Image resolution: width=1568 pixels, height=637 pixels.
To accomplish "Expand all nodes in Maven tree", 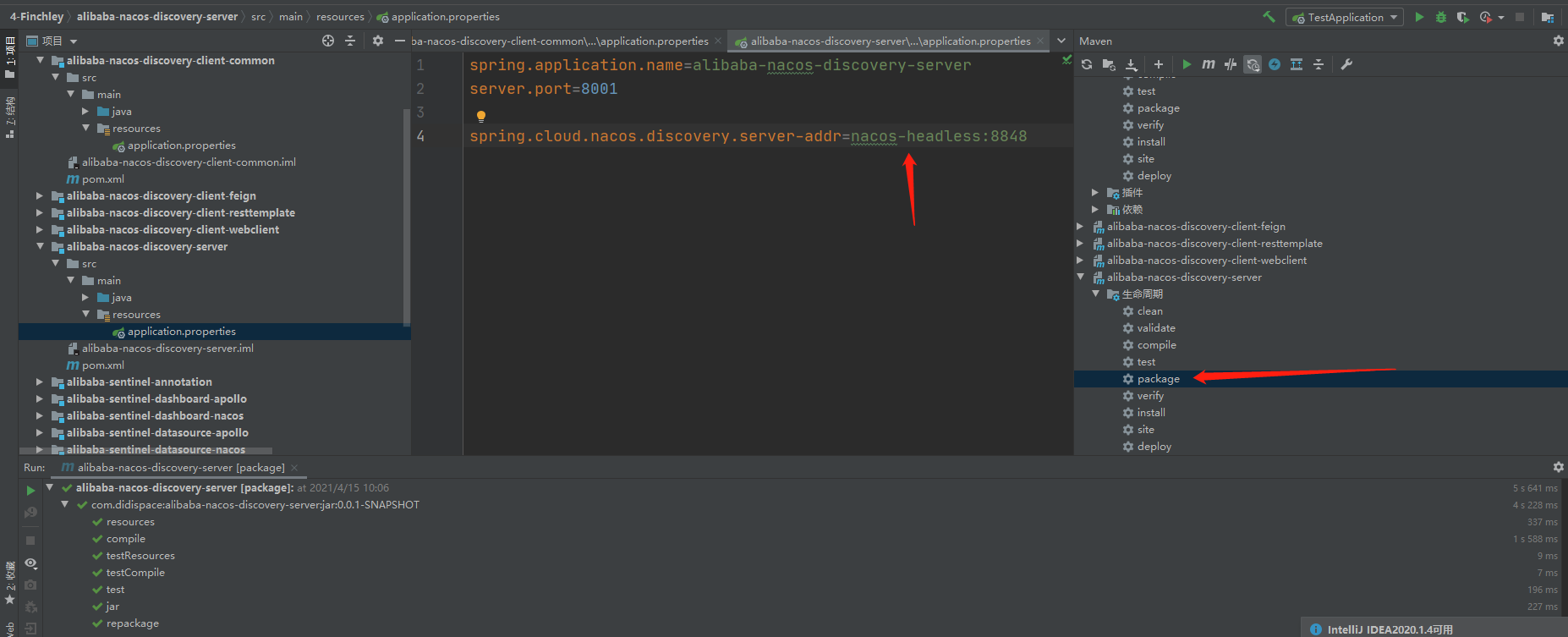I will [x=1297, y=64].
